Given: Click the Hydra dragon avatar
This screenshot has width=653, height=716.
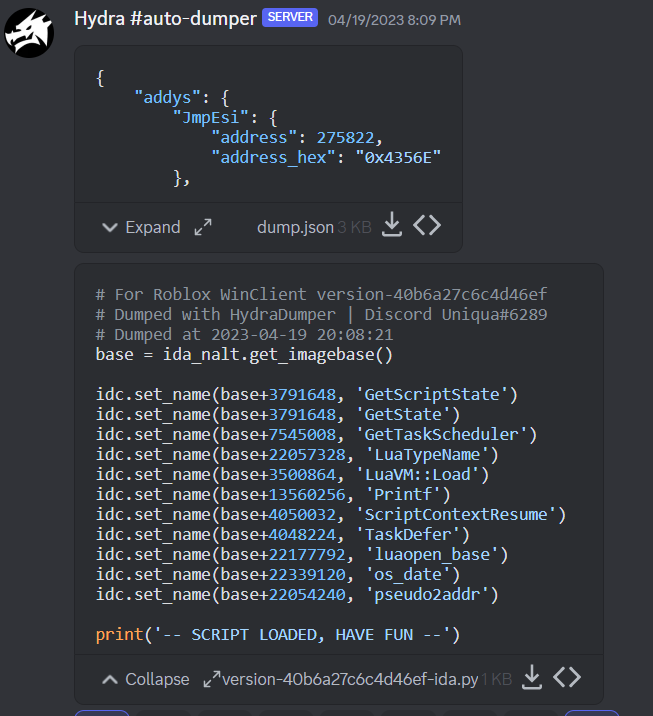Looking at the screenshot, I should point(29,33).
